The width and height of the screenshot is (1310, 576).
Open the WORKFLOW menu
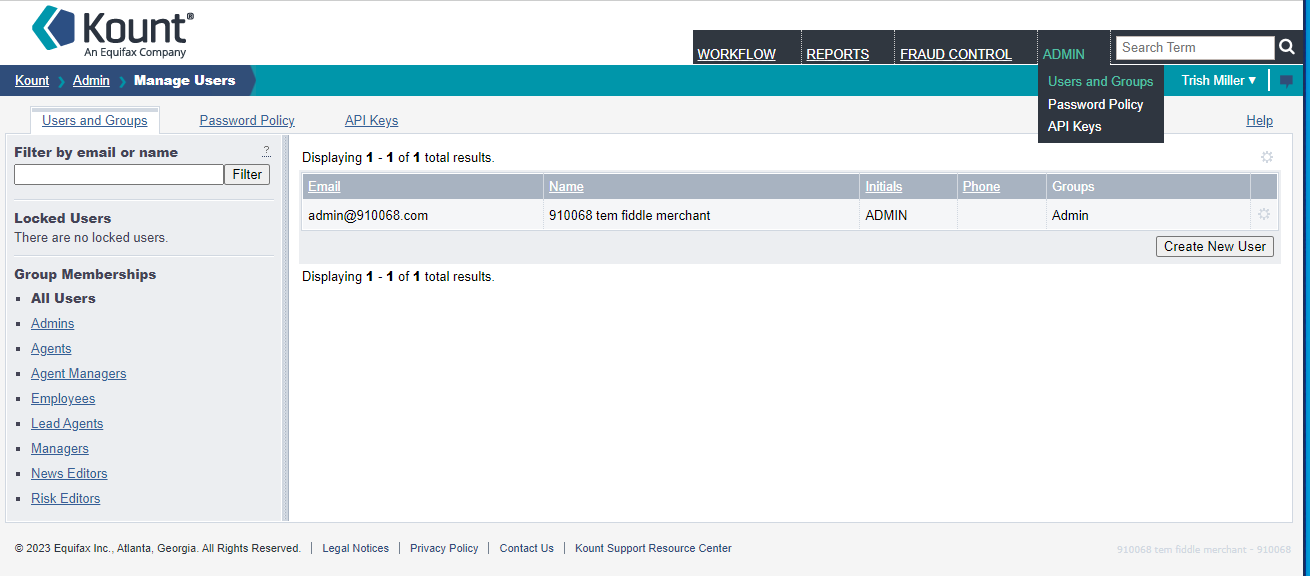tap(737, 54)
